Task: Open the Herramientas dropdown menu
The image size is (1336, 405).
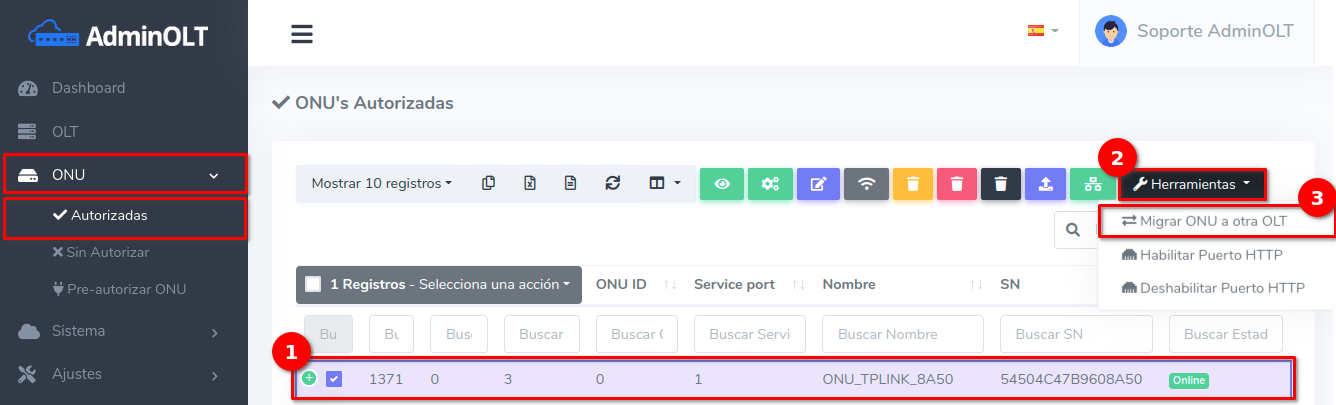Action: tap(1191, 184)
